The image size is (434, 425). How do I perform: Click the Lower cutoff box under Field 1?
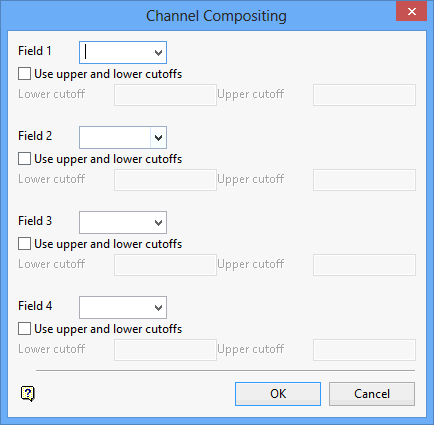tap(165, 95)
